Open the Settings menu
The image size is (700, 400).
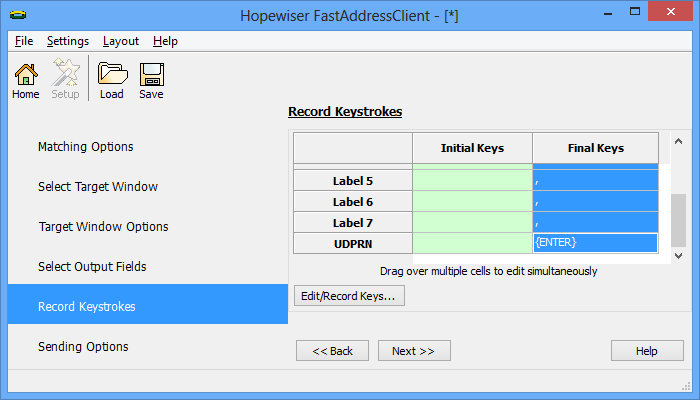(x=68, y=41)
